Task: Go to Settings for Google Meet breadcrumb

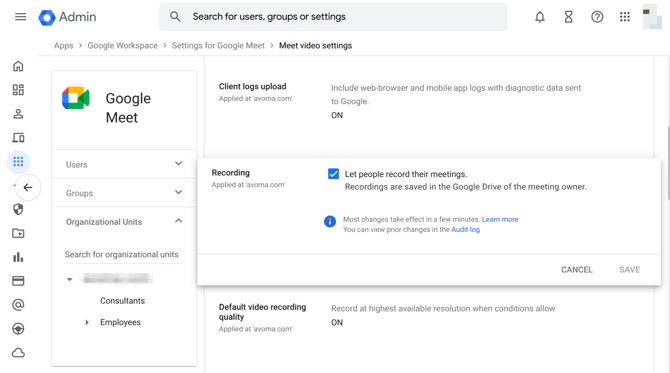Action: pos(218,46)
